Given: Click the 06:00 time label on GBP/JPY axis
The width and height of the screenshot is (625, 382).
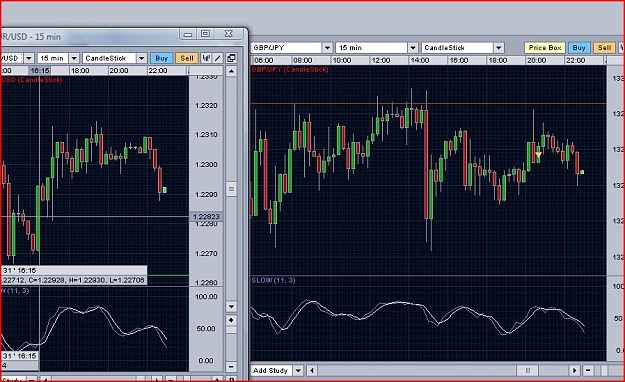Looking at the screenshot, I should pos(263,61).
